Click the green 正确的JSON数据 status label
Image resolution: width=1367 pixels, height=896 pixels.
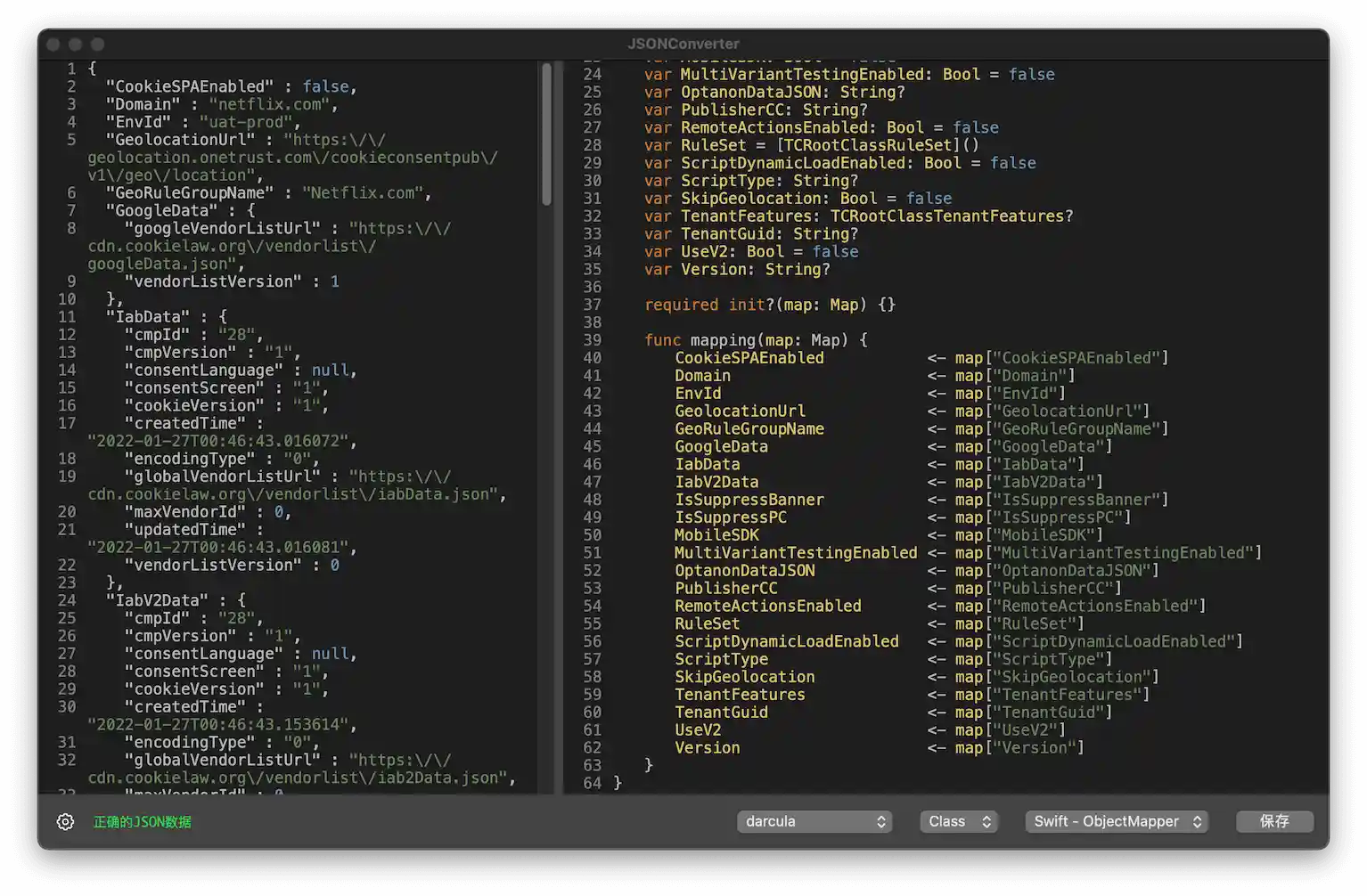[143, 821]
